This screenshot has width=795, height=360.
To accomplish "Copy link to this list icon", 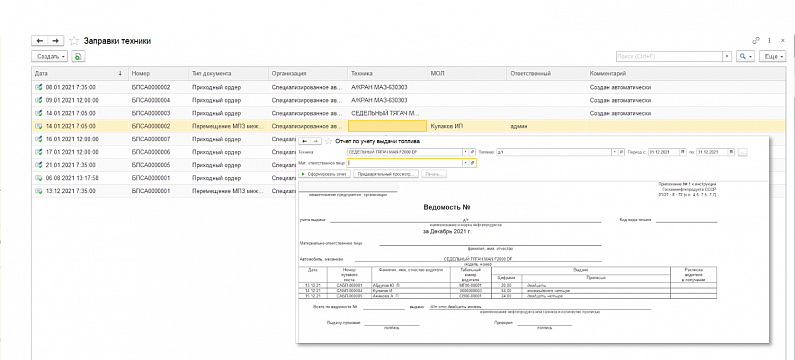I will tap(756, 41).
